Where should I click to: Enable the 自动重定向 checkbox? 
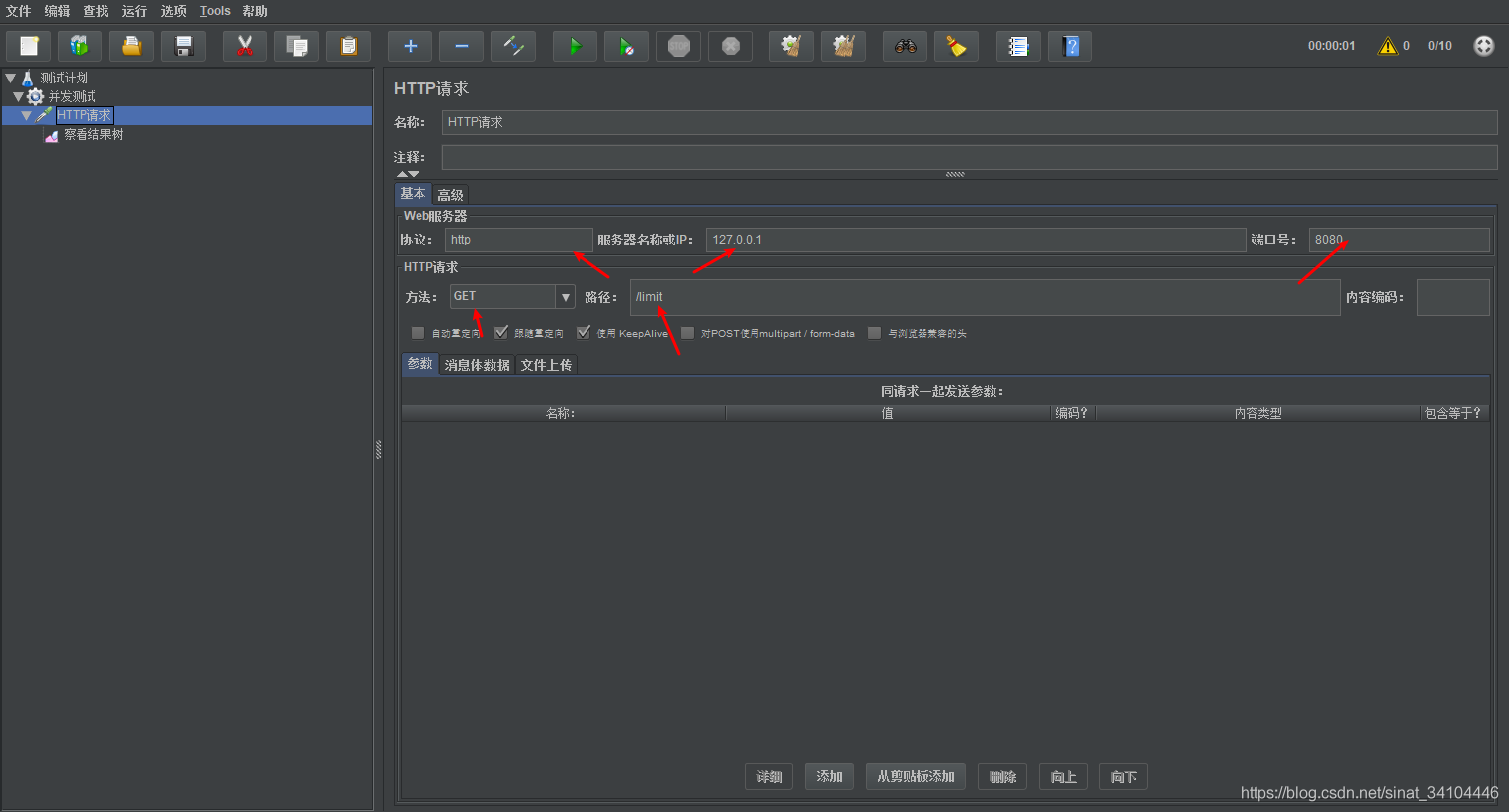click(x=418, y=333)
